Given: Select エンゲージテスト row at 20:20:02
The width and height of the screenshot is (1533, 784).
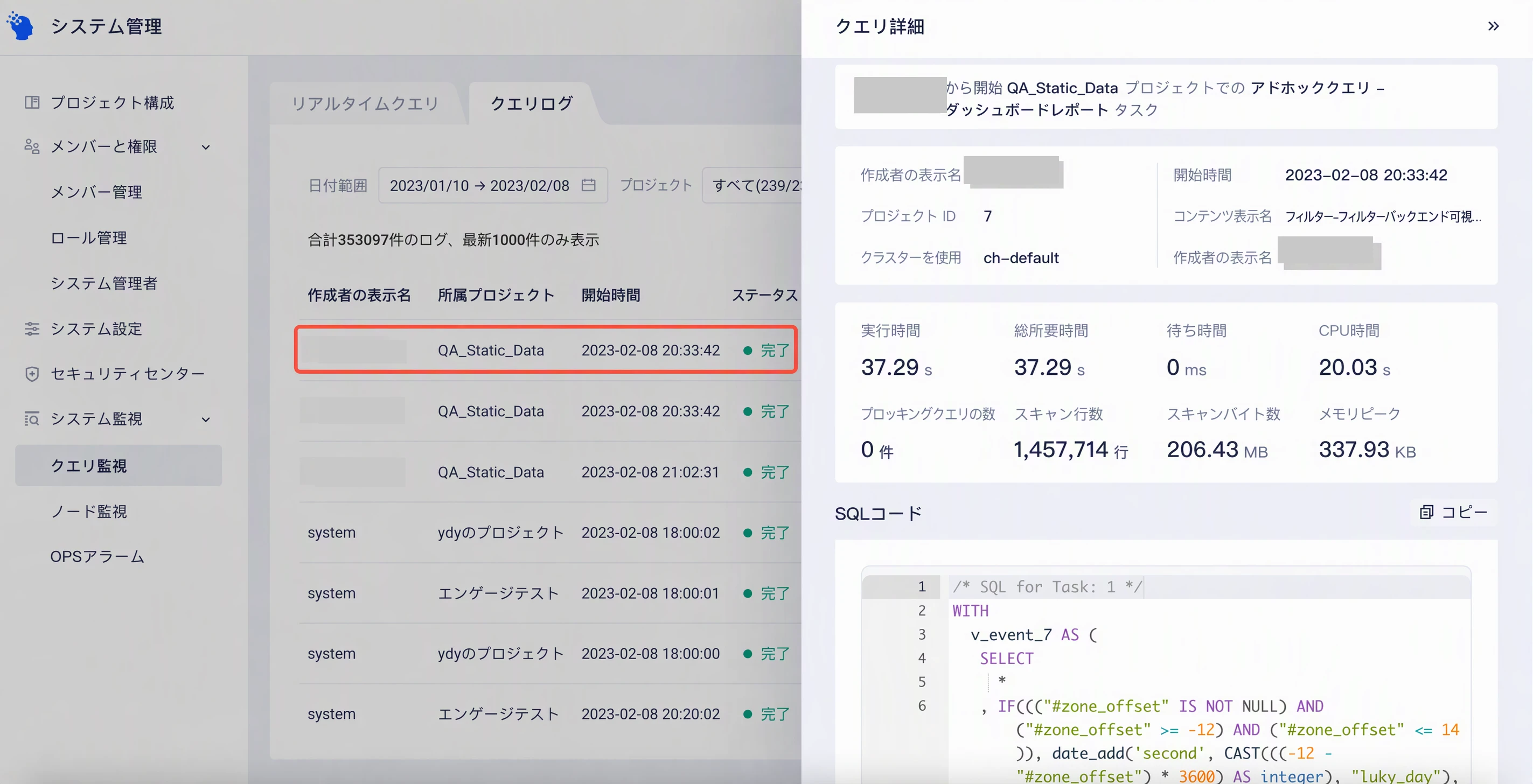Looking at the screenshot, I should tap(550, 714).
